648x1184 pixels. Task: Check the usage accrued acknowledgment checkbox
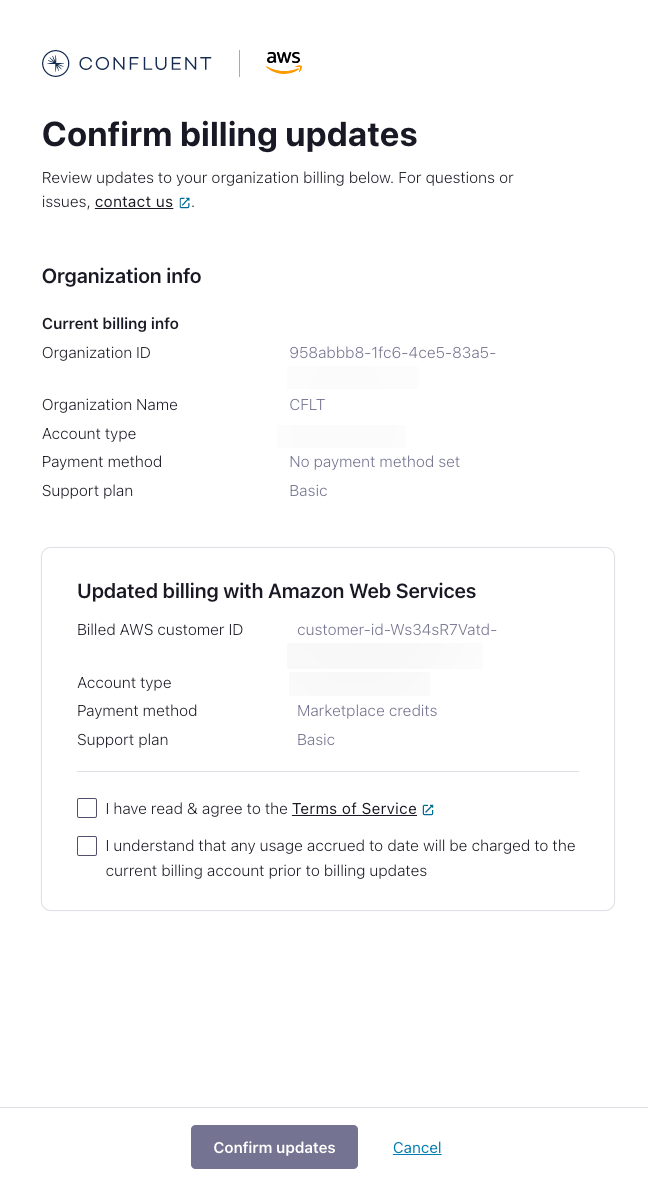pyautogui.click(x=87, y=845)
